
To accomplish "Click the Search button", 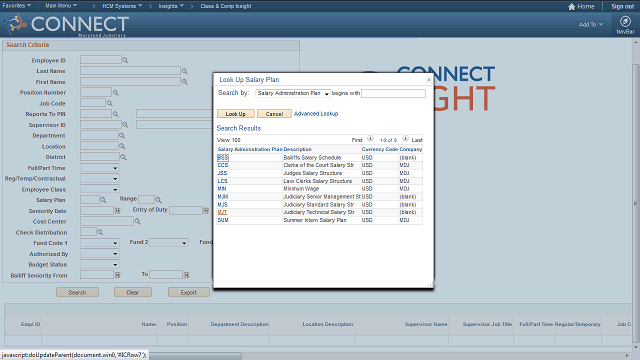I will click(77, 292).
